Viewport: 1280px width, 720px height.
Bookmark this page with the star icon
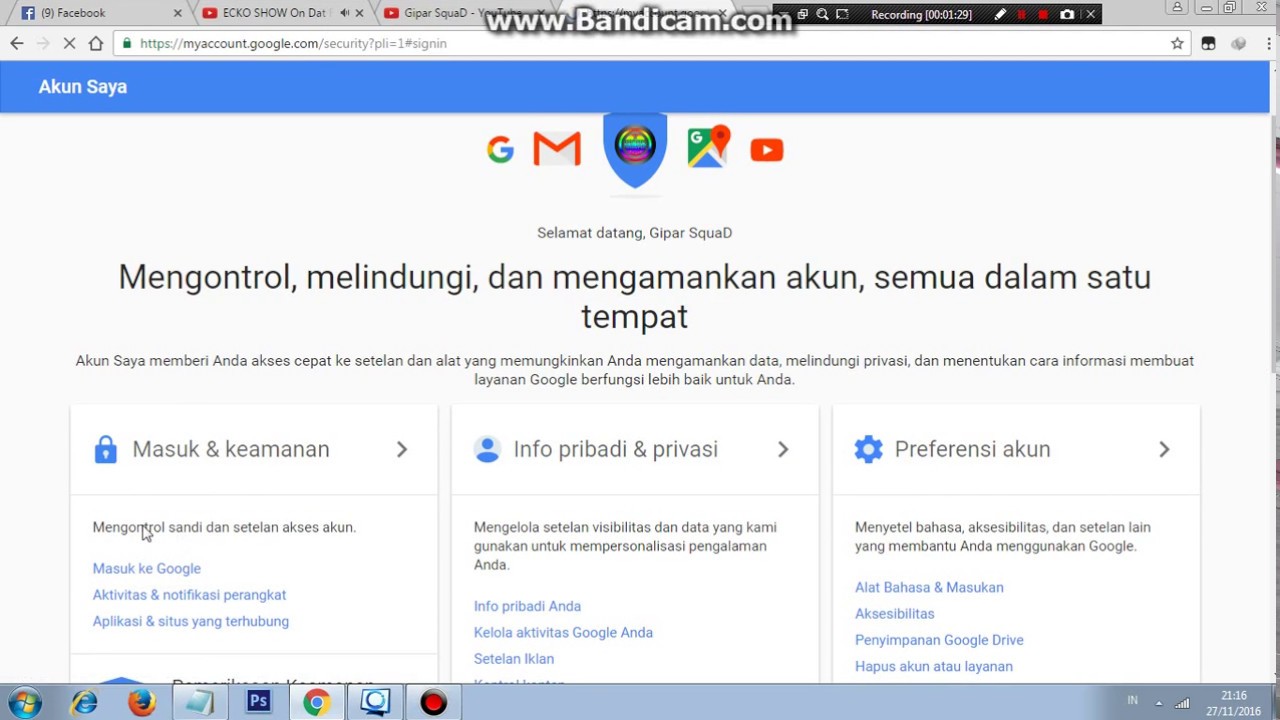click(x=1177, y=43)
